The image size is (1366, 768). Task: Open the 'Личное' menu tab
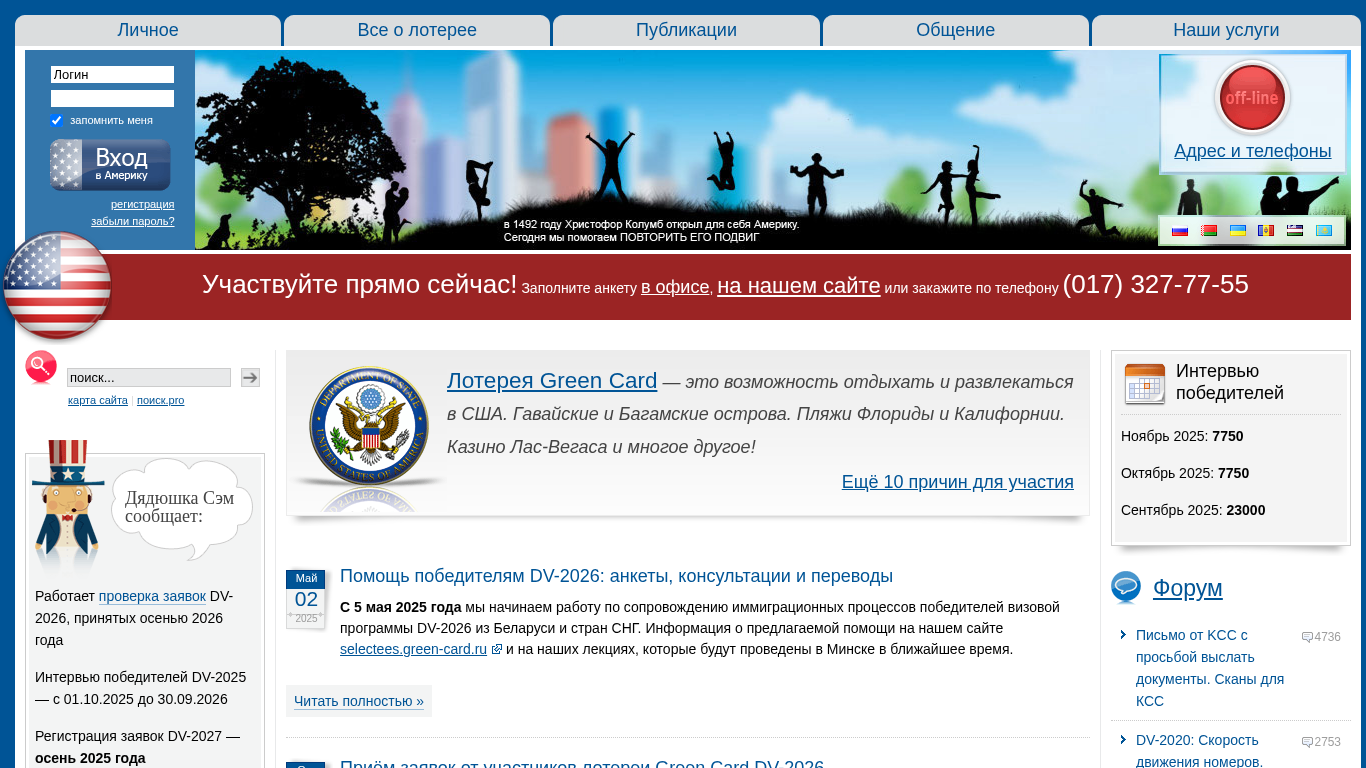(x=148, y=30)
